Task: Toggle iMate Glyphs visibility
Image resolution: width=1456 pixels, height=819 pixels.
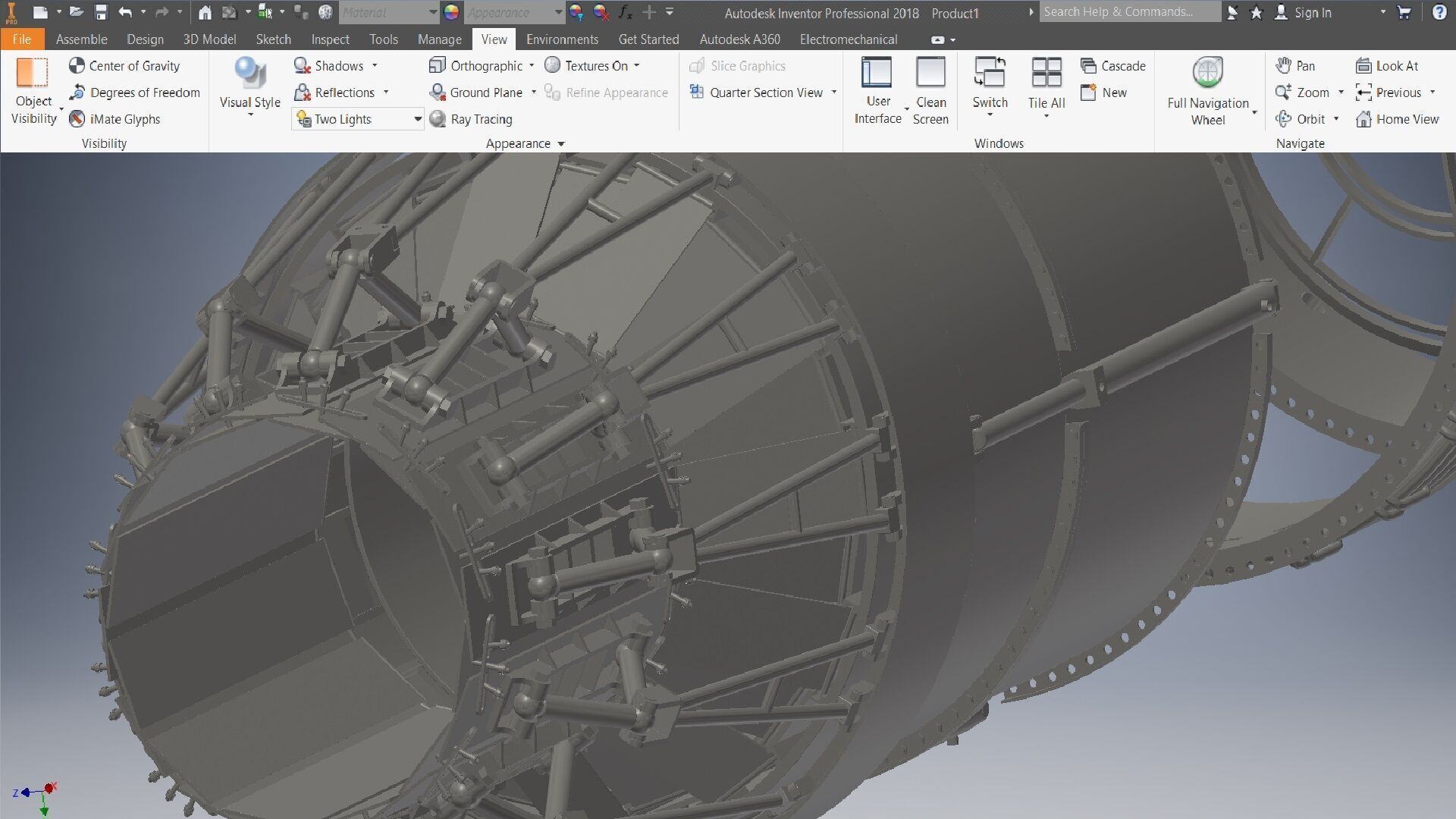Action: tap(115, 119)
